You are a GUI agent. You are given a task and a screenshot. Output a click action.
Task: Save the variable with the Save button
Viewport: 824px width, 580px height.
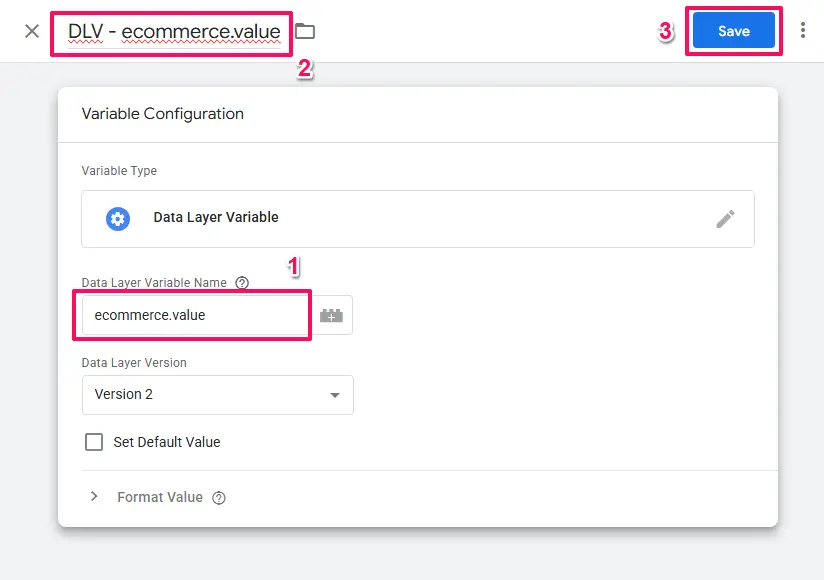(733, 31)
